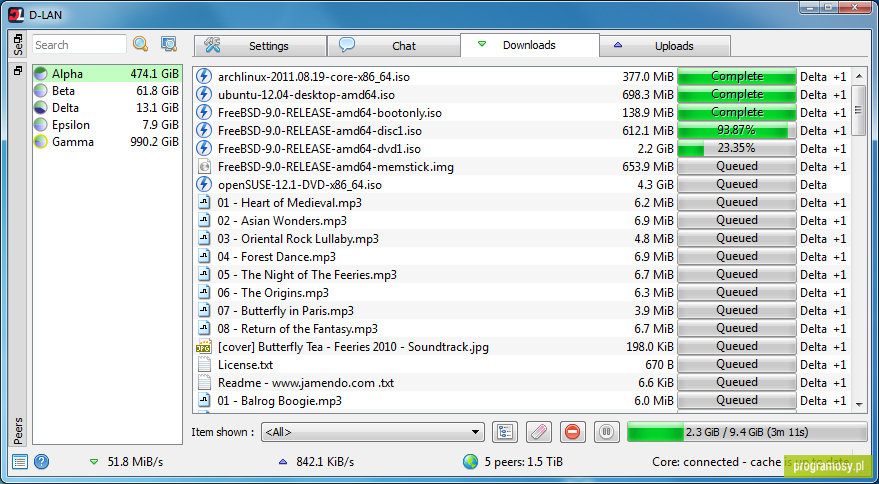Click the Settings tab wrench icon
Screen dimensions: 879x484
click(x=212, y=45)
